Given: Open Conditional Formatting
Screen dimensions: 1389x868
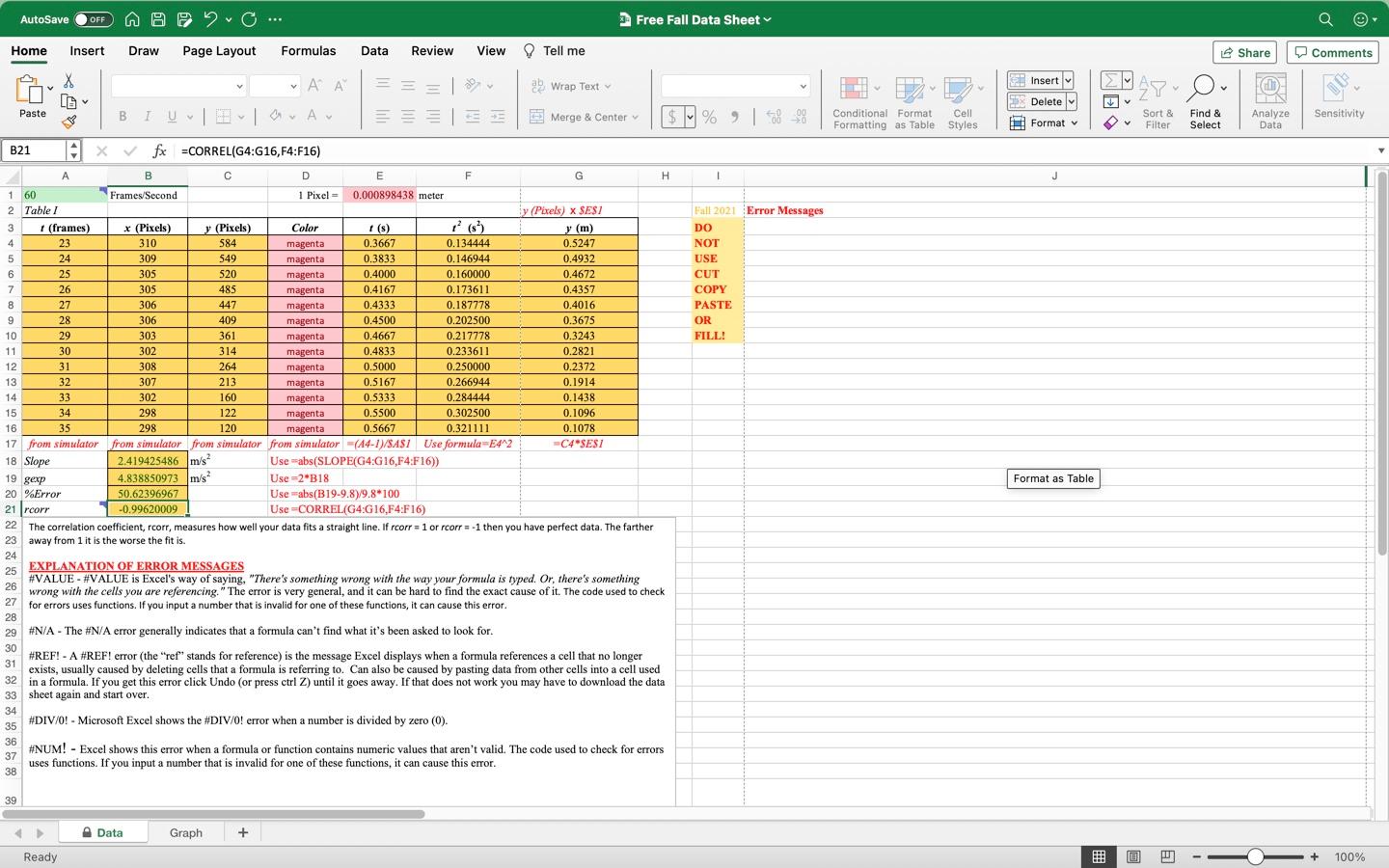Looking at the screenshot, I should (x=859, y=102).
